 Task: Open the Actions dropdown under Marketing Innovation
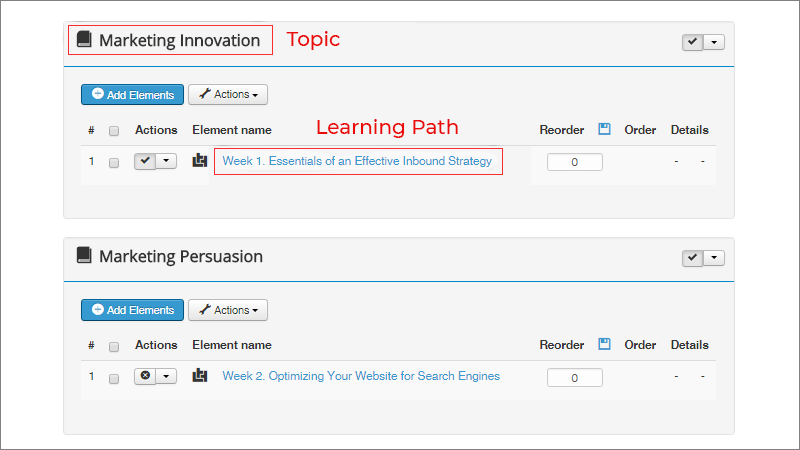click(x=228, y=94)
